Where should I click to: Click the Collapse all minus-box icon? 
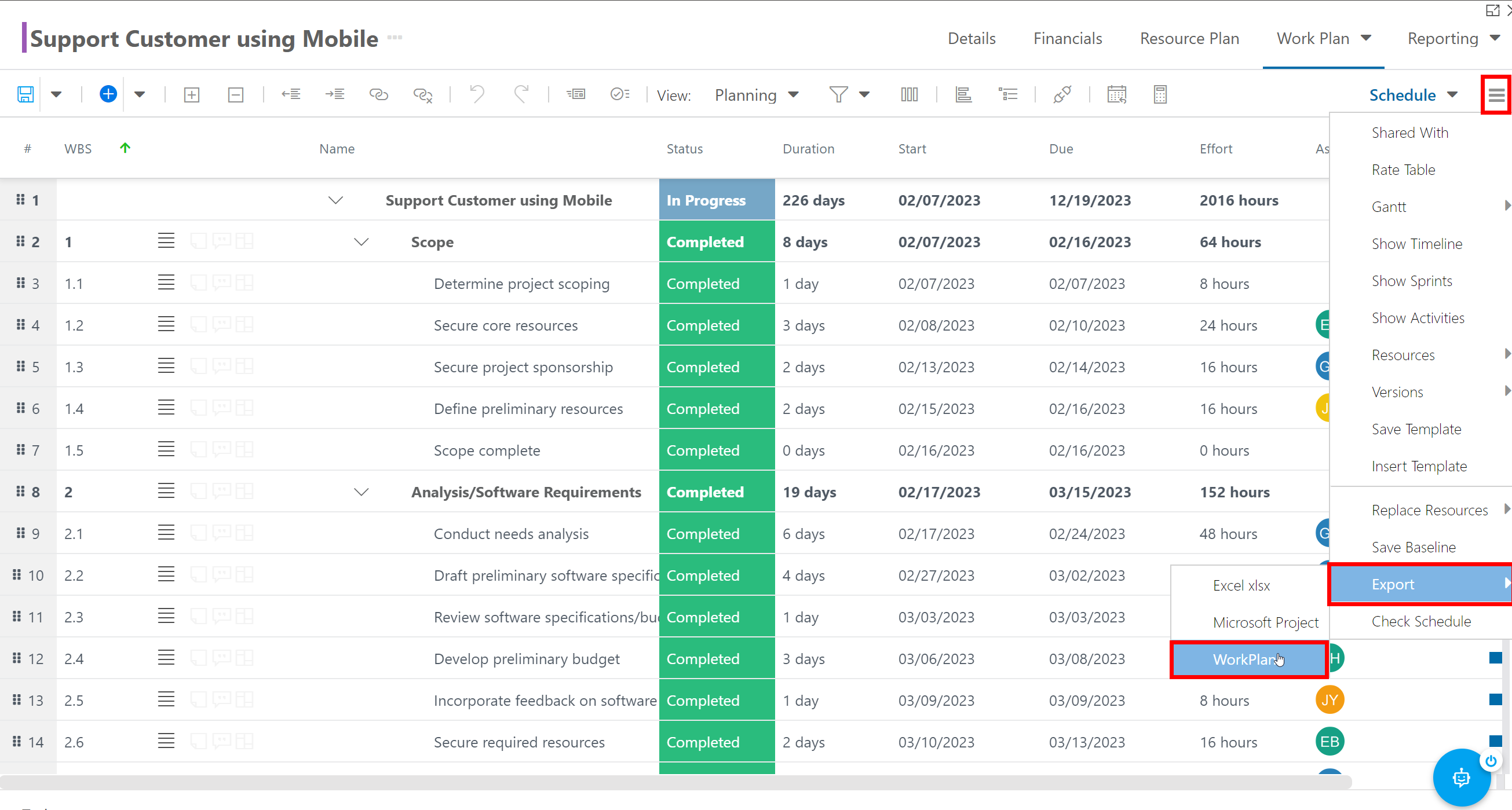pyautogui.click(x=236, y=94)
